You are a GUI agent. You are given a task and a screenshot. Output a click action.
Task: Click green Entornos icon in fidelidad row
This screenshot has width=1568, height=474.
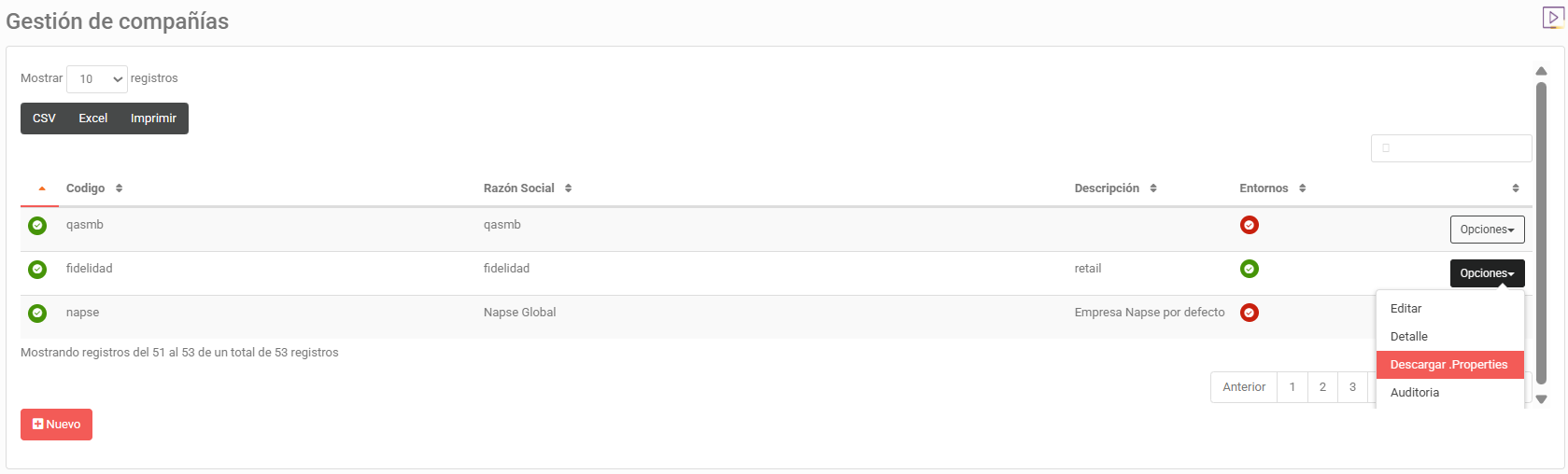1249,269
